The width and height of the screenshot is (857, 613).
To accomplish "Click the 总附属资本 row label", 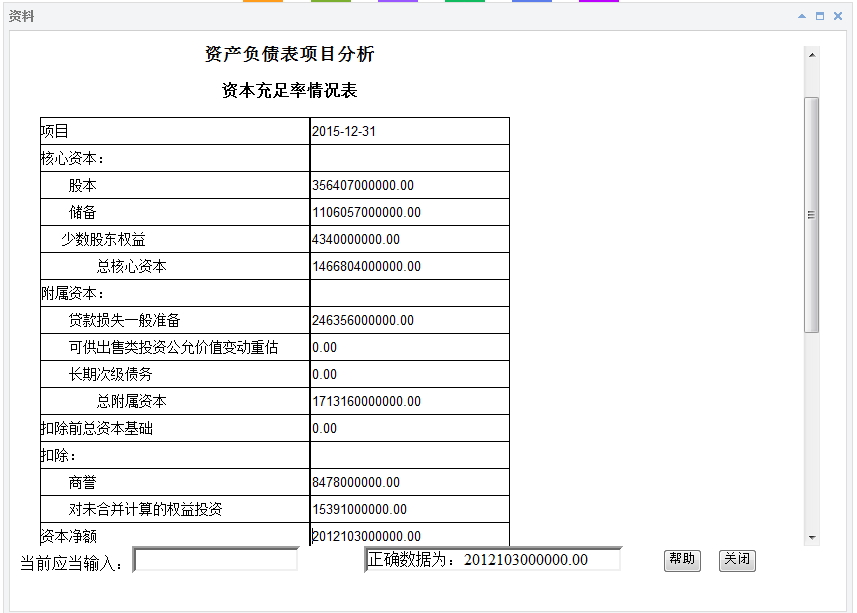I will pos(132,401).
